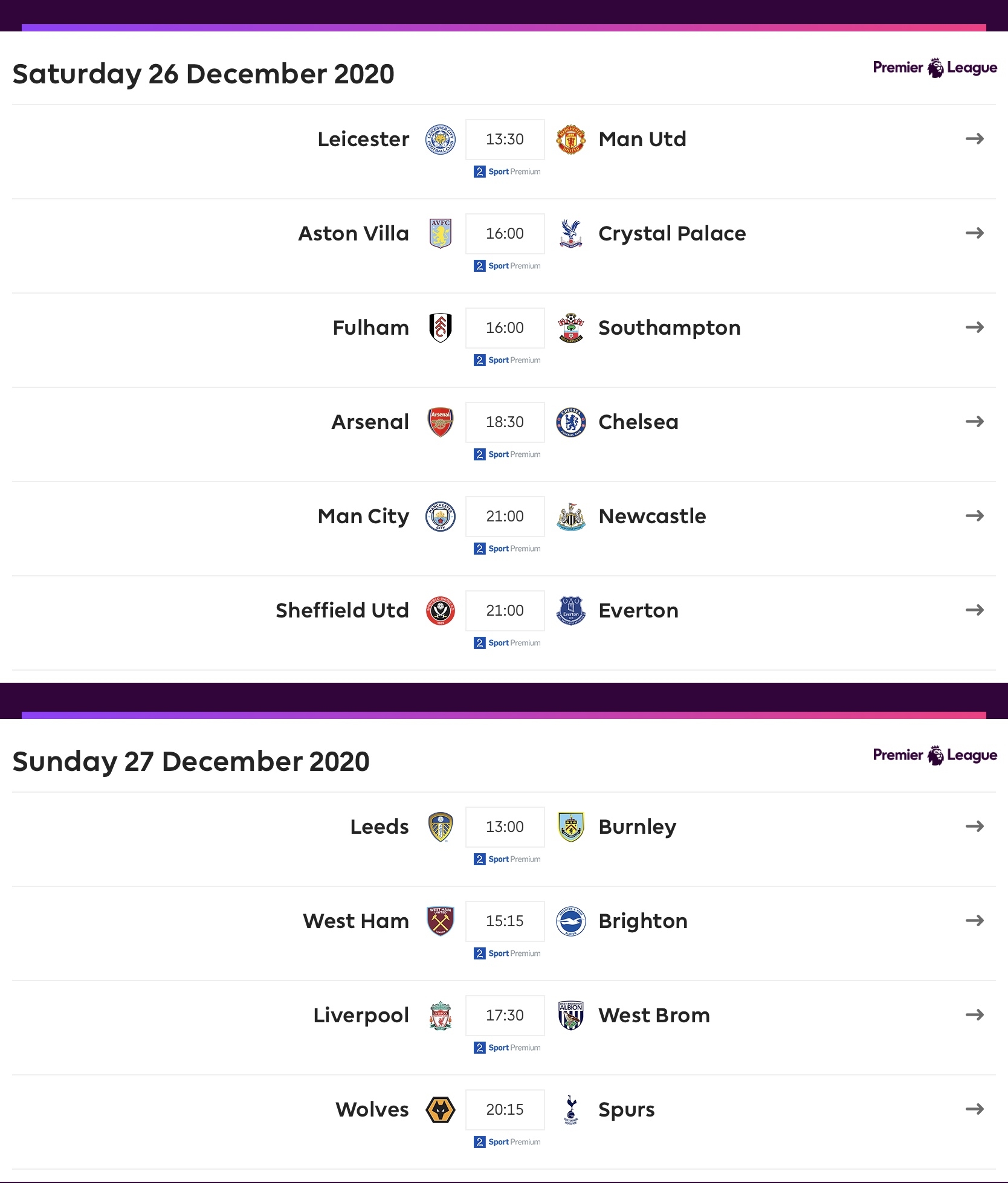Image resolution: width=1008 pixels, height=1183 pixels.
Task: Open the Leeds vs Burnley match arrow
Action: (975, 827)
